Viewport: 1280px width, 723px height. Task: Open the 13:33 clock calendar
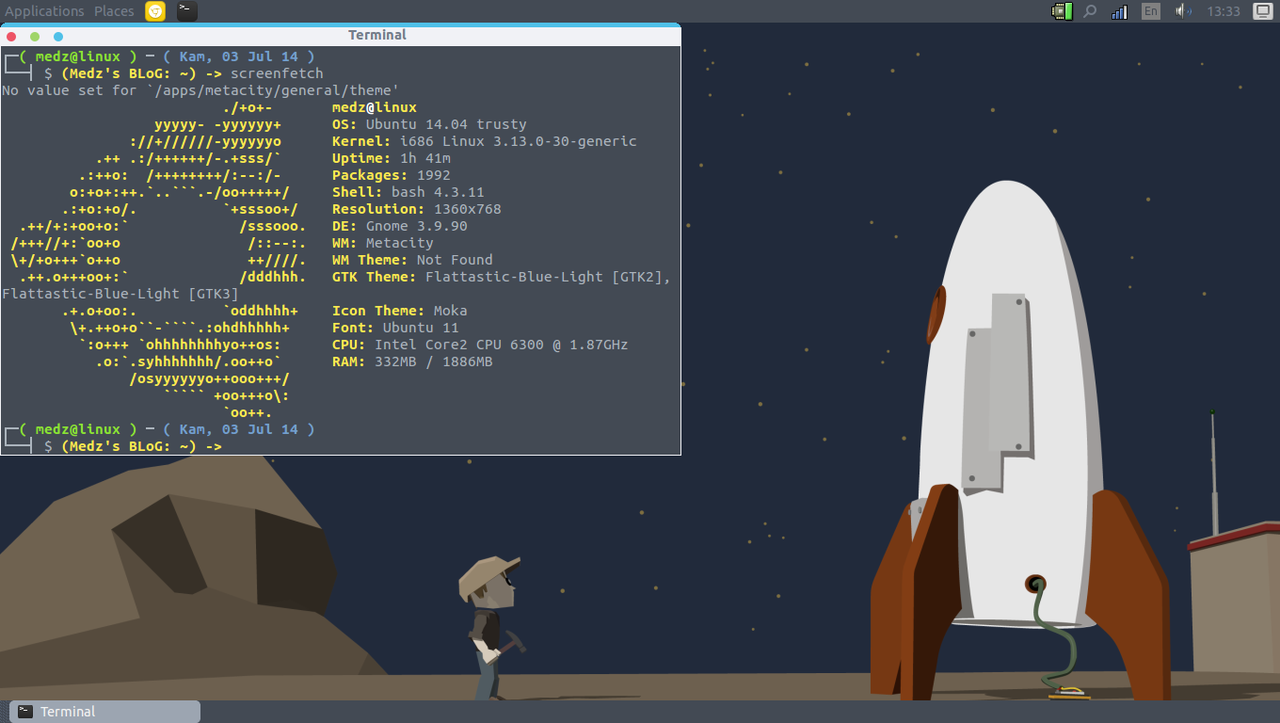(x=1223, y=11)
